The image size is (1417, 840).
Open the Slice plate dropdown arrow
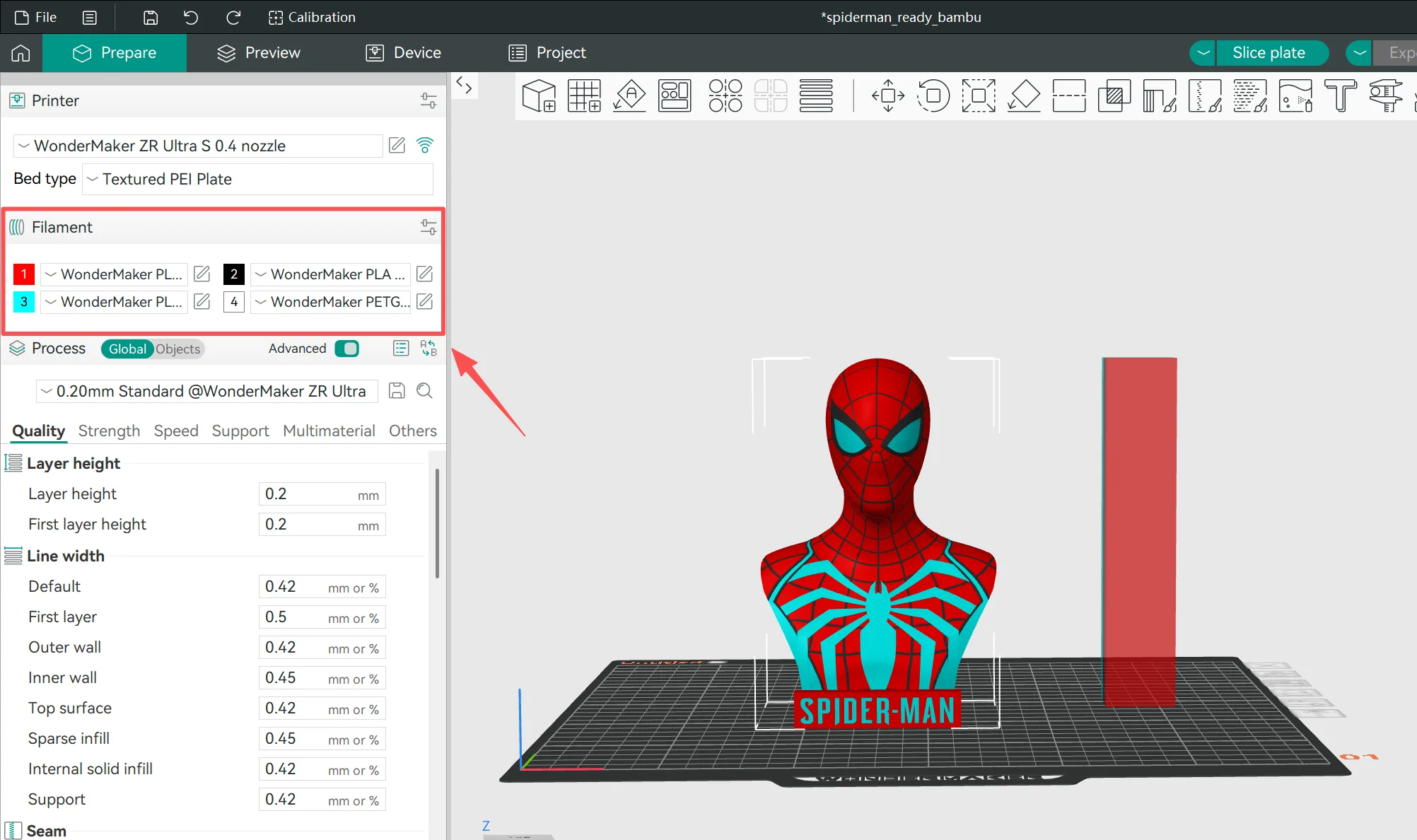click(x=1203, y=53)
